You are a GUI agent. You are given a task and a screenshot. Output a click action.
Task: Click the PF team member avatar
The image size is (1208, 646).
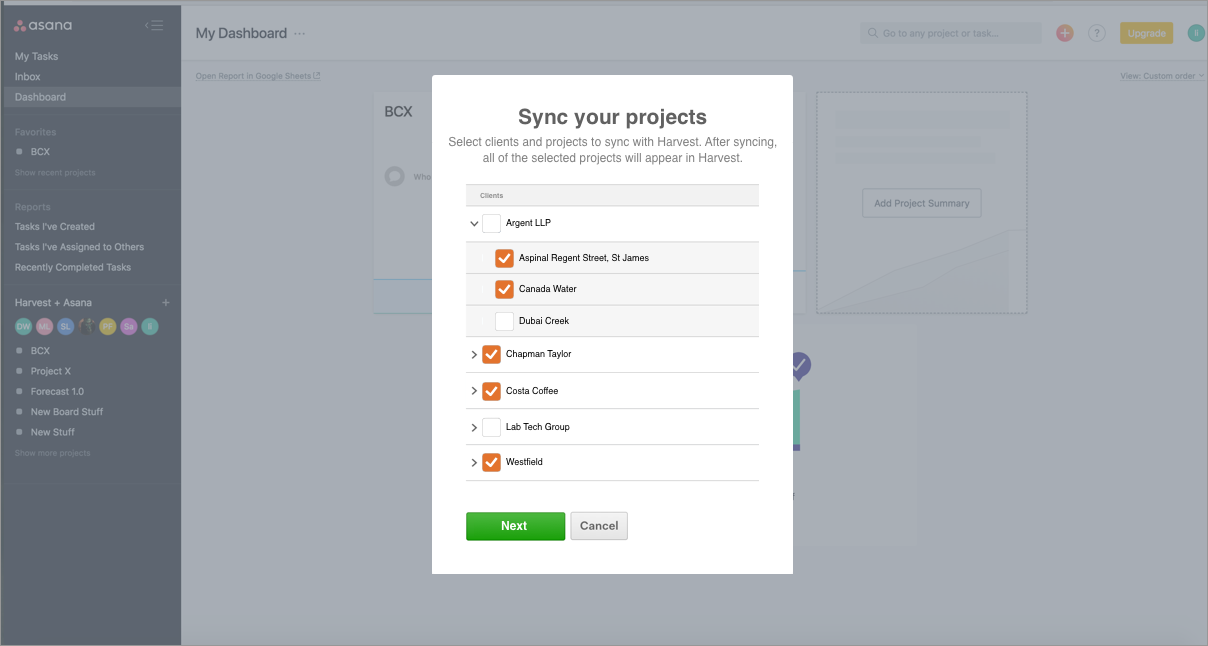[x=107, y=327]
